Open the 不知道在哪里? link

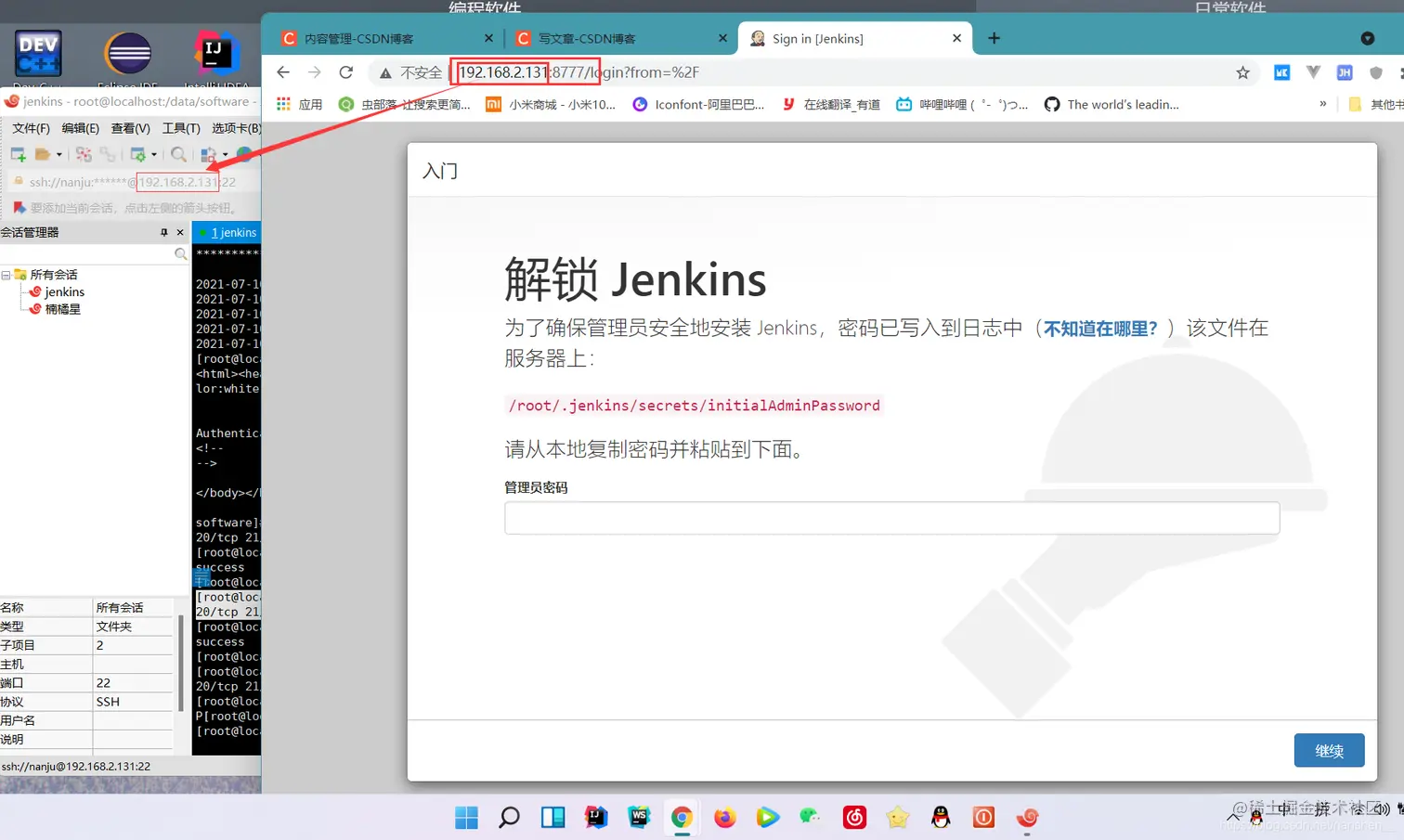click(1098, 328)
